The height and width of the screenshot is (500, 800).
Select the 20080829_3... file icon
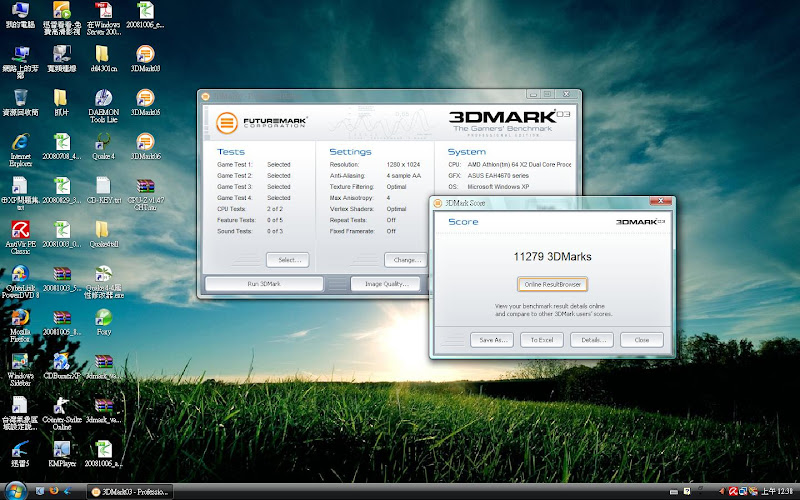[x=62, y=189]
